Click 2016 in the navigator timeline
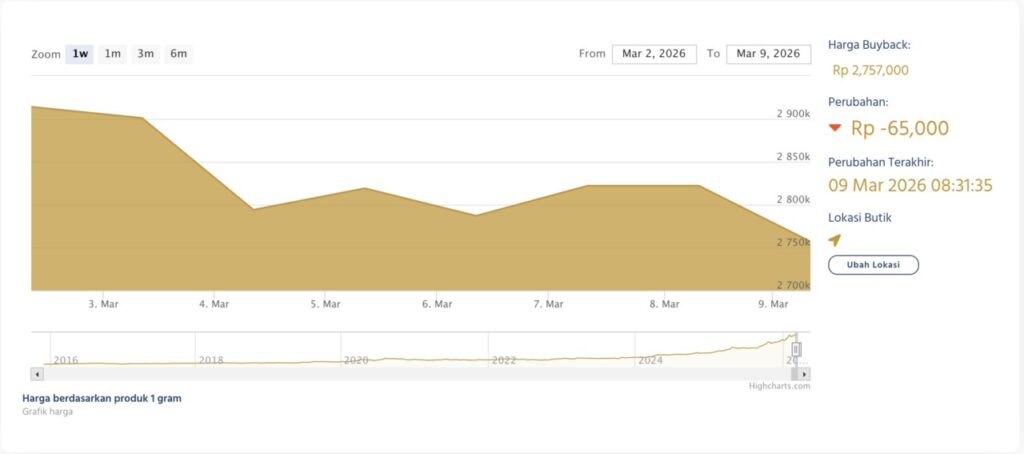 click(66, 360)
